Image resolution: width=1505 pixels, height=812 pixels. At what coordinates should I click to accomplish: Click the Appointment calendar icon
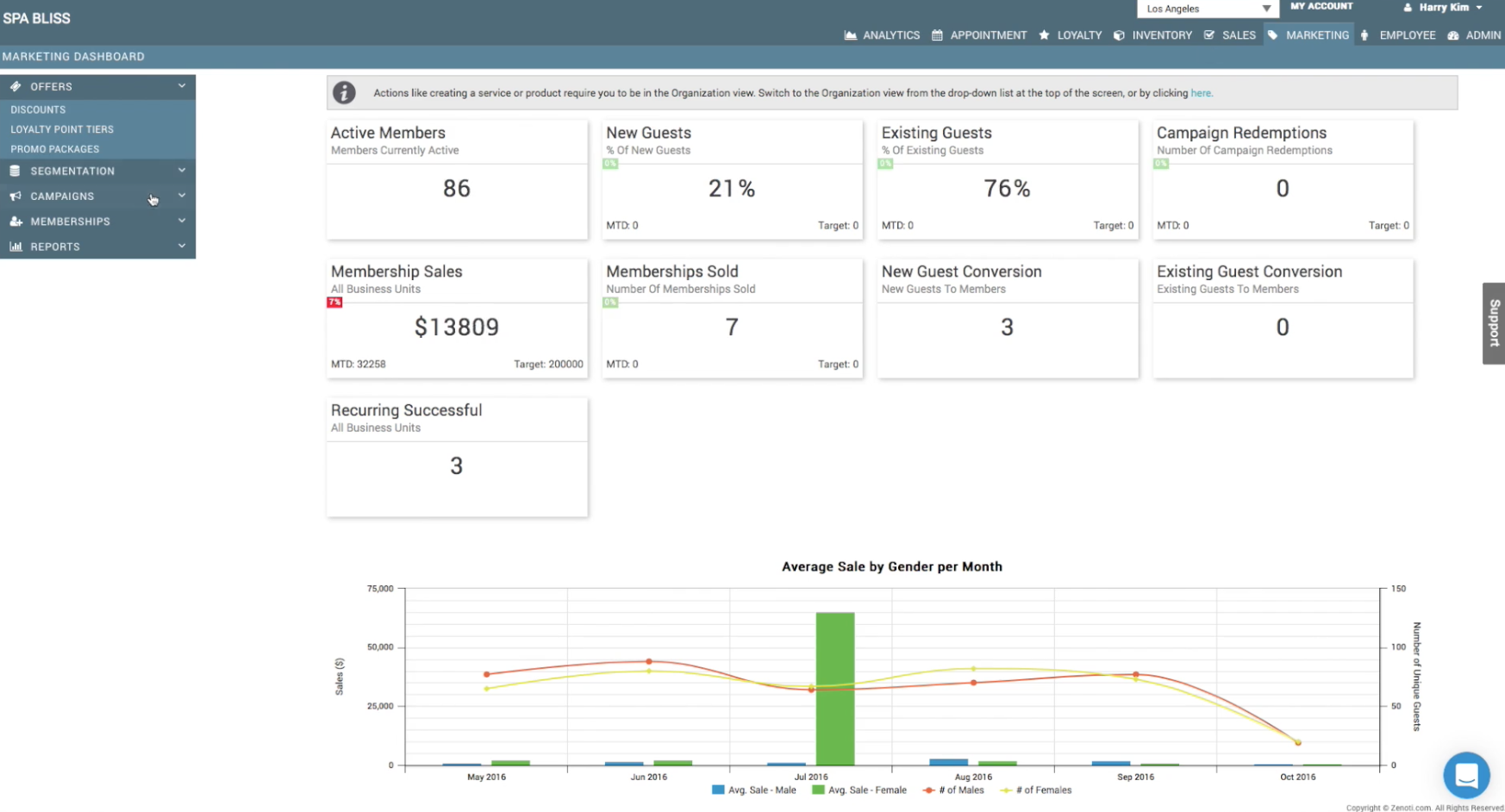(x=937, y=35)
